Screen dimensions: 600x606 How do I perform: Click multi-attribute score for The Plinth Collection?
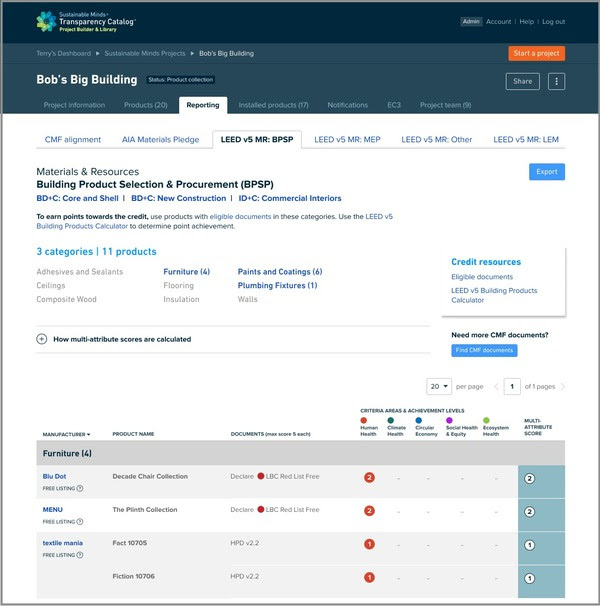(x=529, y=512)
